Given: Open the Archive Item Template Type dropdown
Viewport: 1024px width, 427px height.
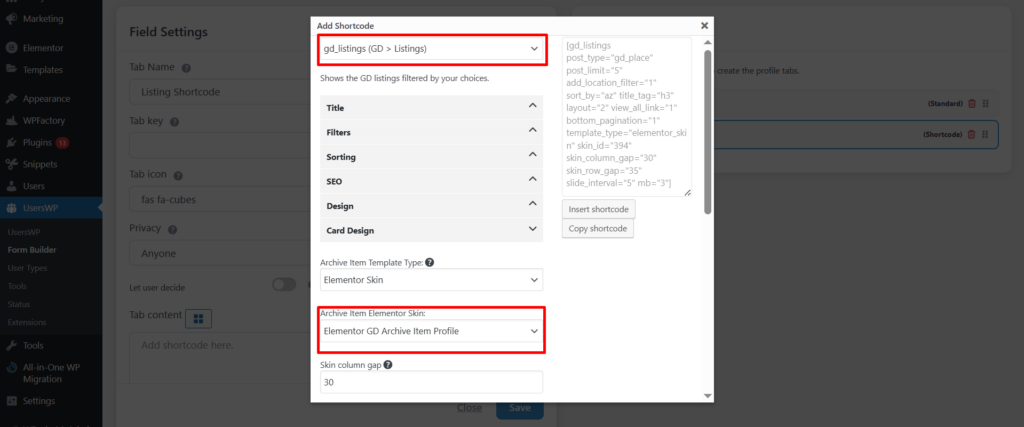Looking at the screenshot, I should tap(432, 280).
